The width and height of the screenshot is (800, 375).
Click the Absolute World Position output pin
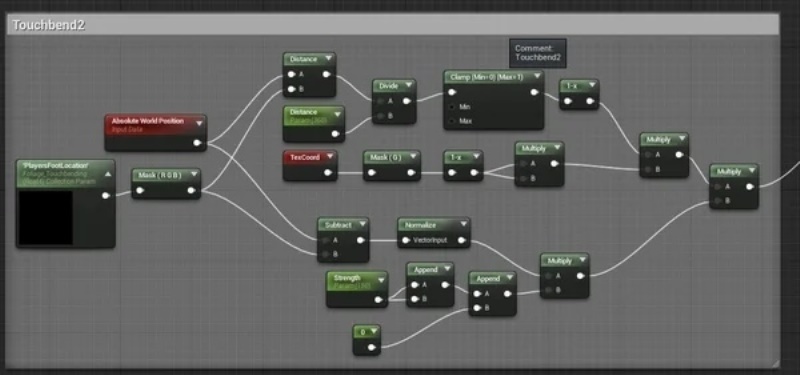click(x=197, y=143)
